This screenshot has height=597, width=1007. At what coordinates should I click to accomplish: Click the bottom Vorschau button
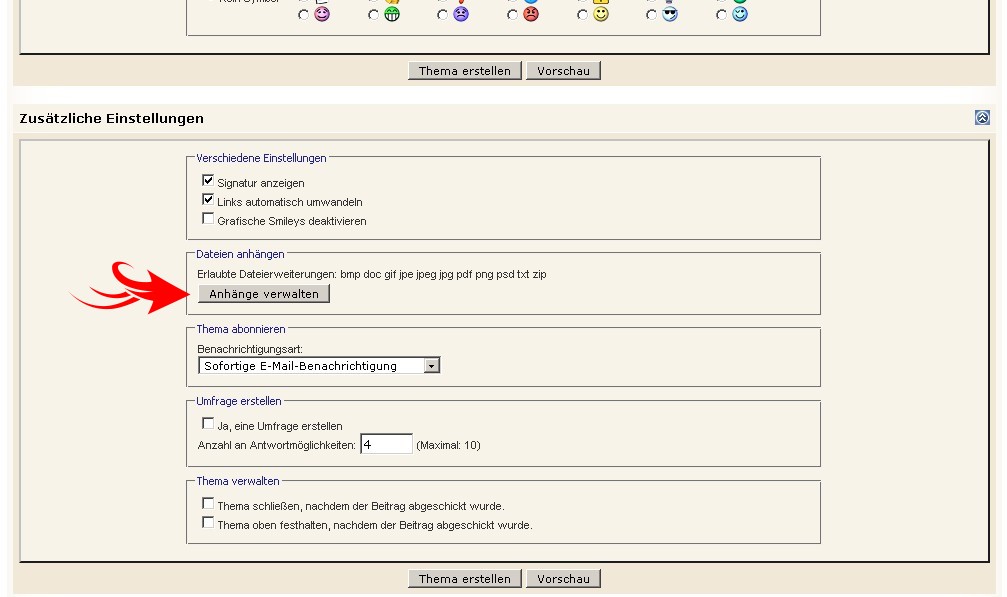pos(563,579)
